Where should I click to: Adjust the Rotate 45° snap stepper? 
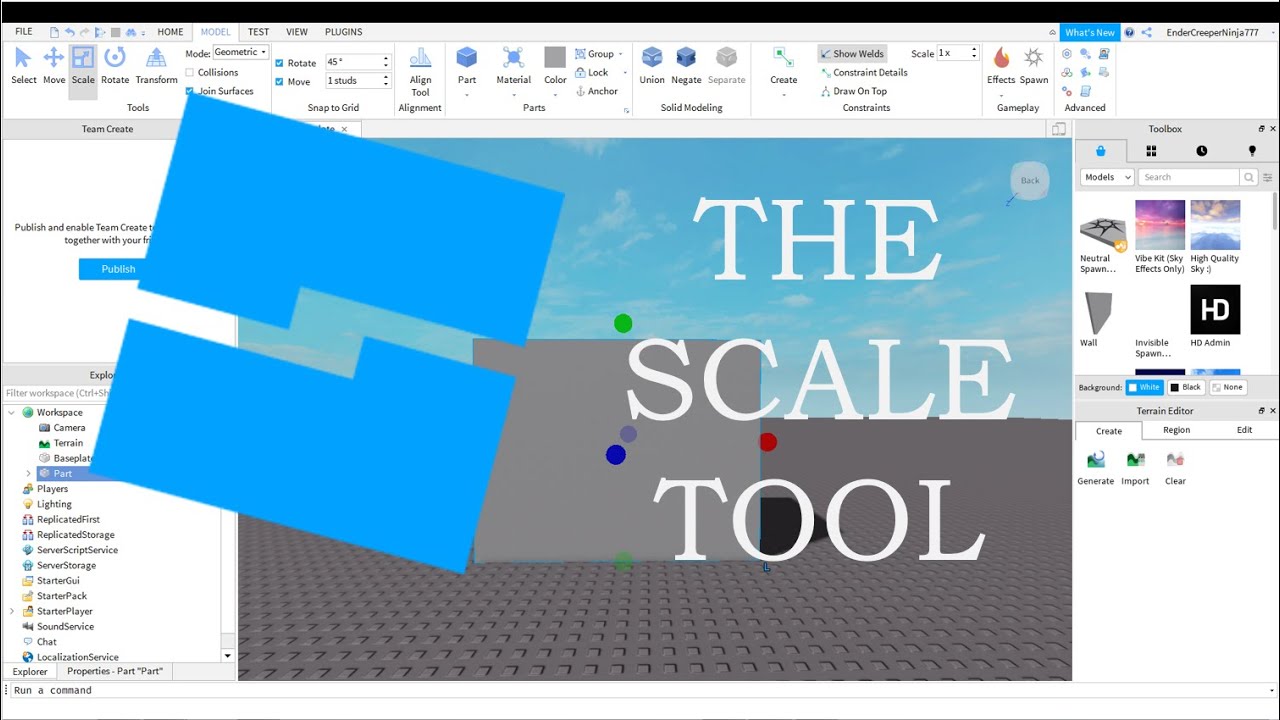386,62
